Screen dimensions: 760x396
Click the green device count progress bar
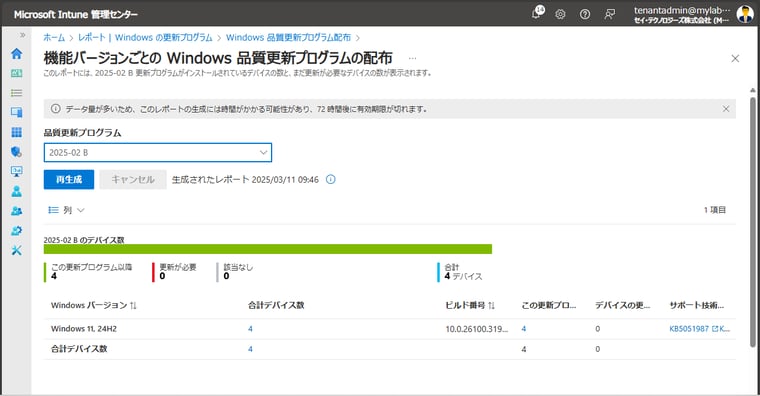268,249
